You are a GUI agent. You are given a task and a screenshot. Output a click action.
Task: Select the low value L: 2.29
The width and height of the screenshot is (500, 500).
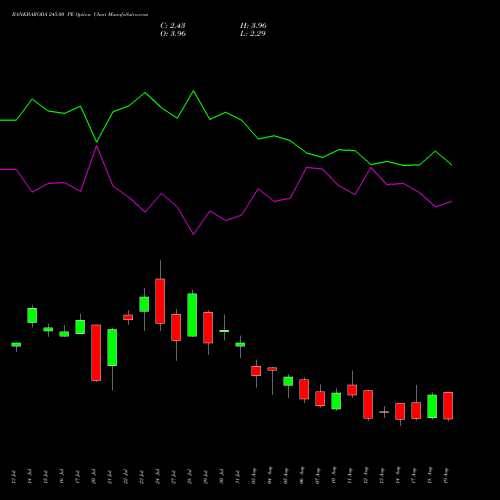(x=253, y=34)
